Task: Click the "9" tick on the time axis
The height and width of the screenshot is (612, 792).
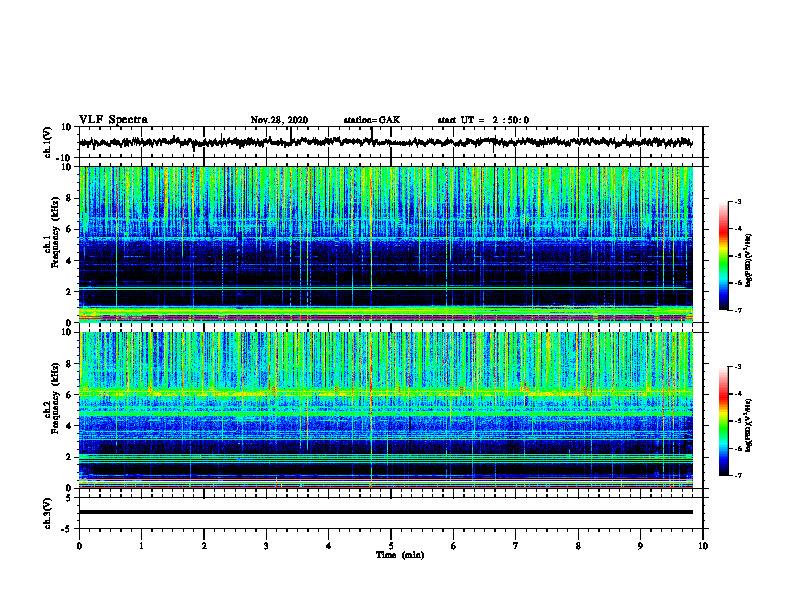Action: click(640, 546)
